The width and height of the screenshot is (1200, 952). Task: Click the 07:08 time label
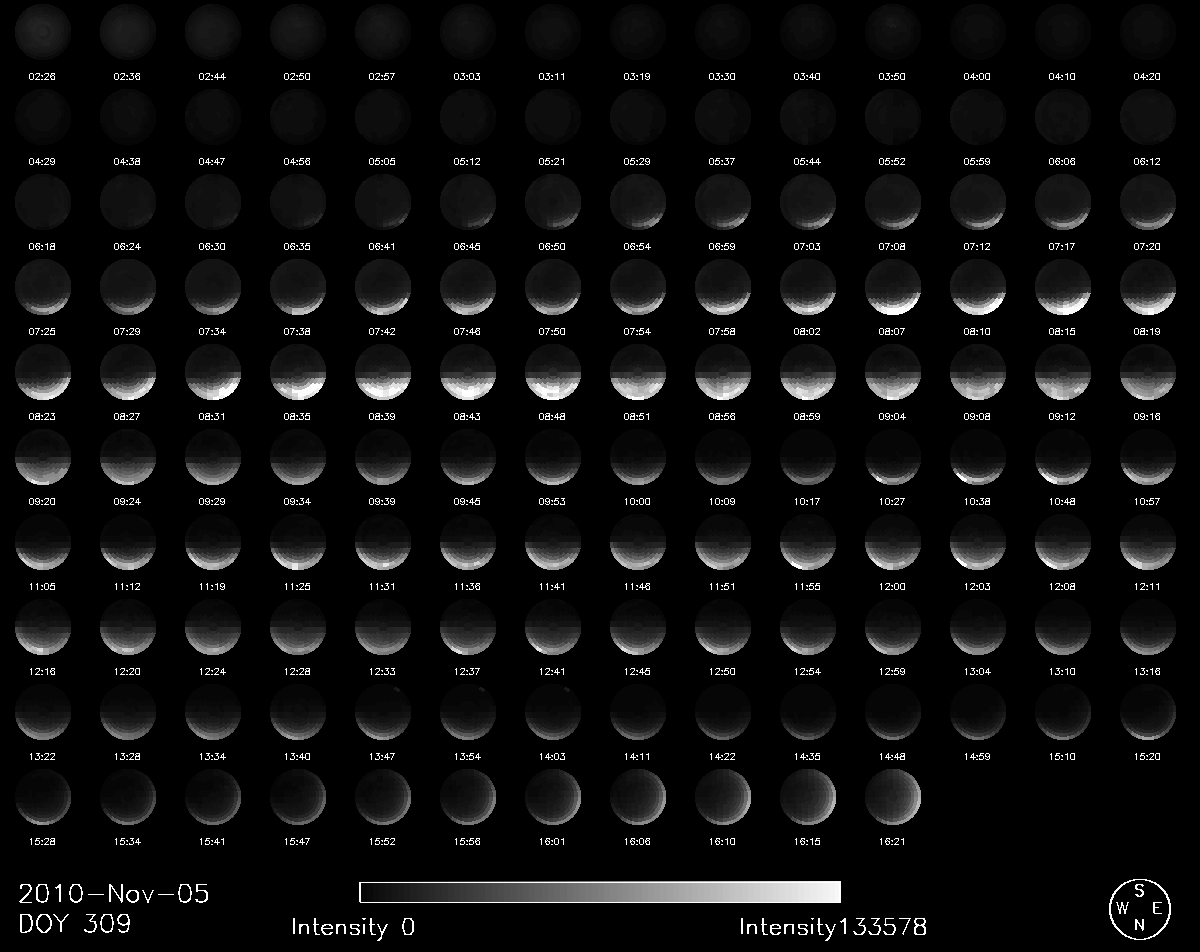(x=893, y=246)
